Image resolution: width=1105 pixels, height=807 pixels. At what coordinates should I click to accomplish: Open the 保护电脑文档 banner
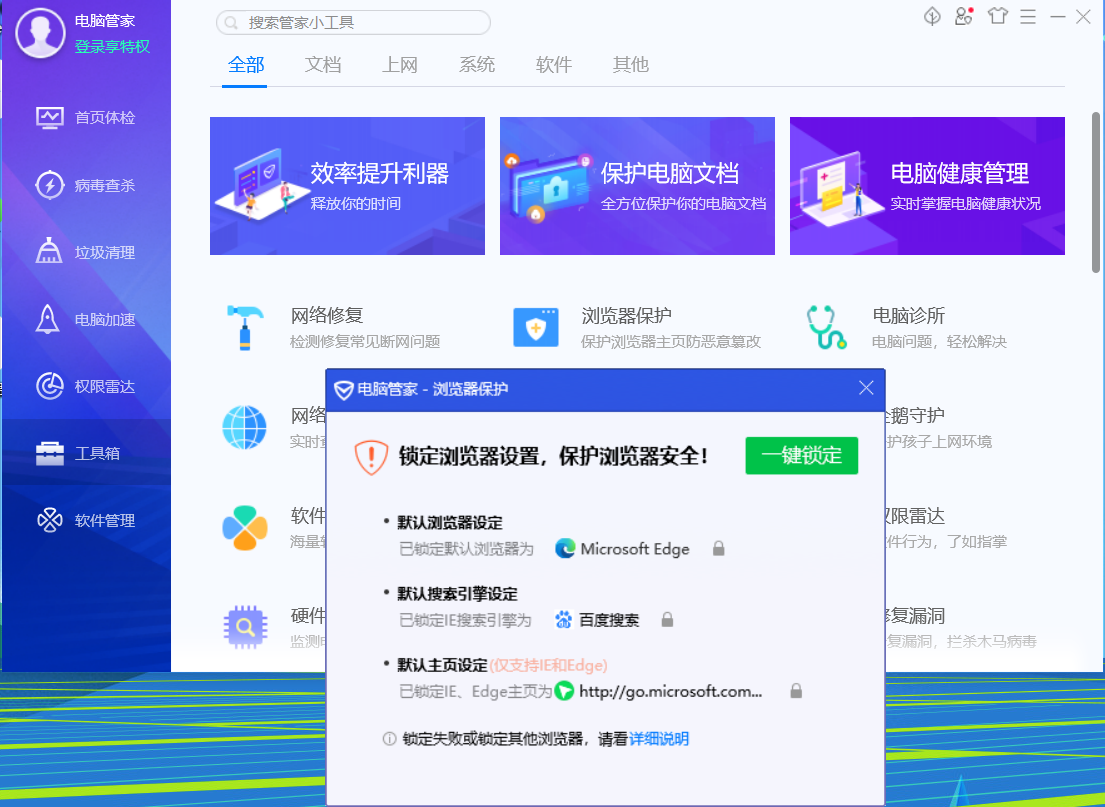[x=637, y=186]
